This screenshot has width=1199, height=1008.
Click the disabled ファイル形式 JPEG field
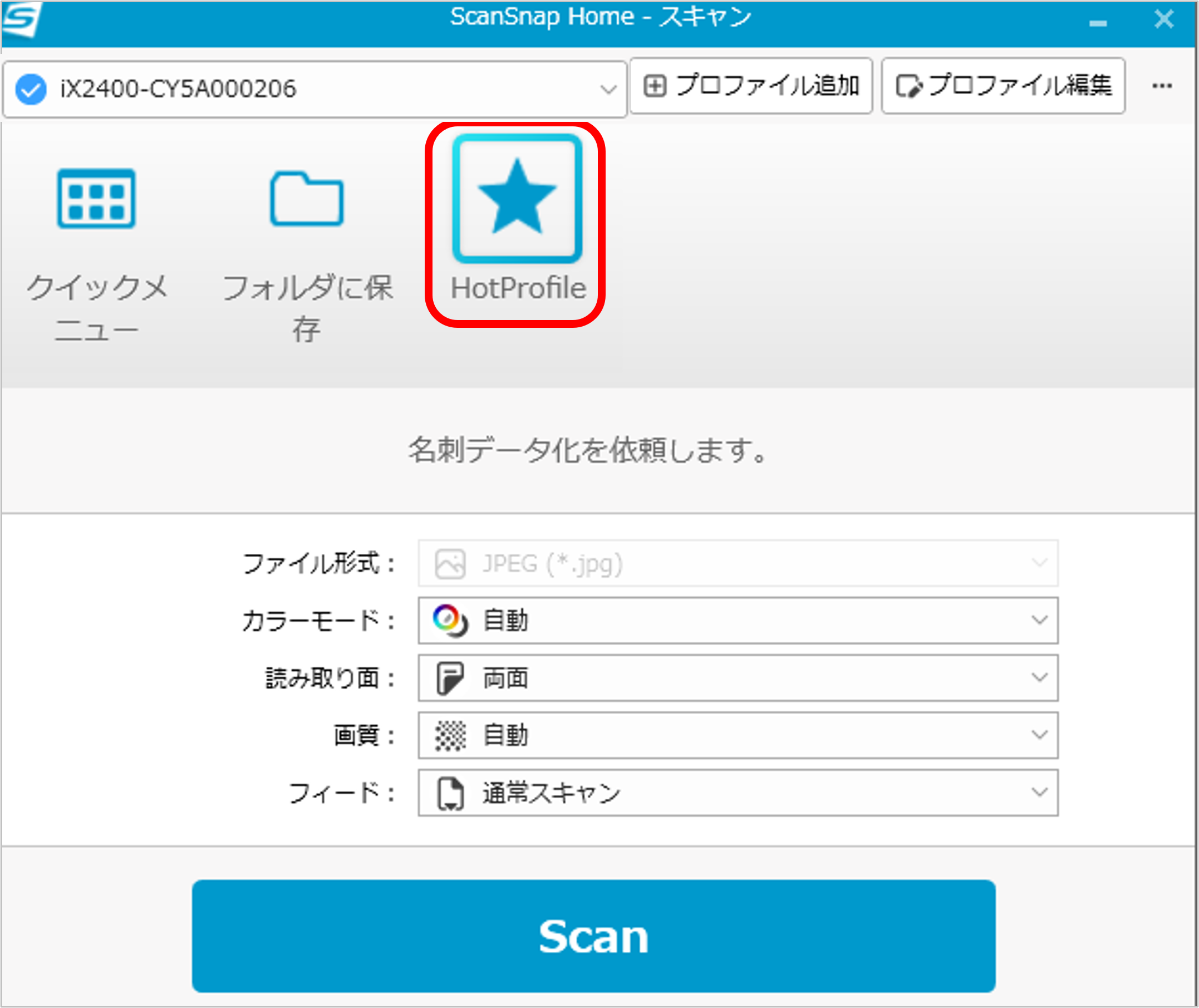(x=737, y=563)
